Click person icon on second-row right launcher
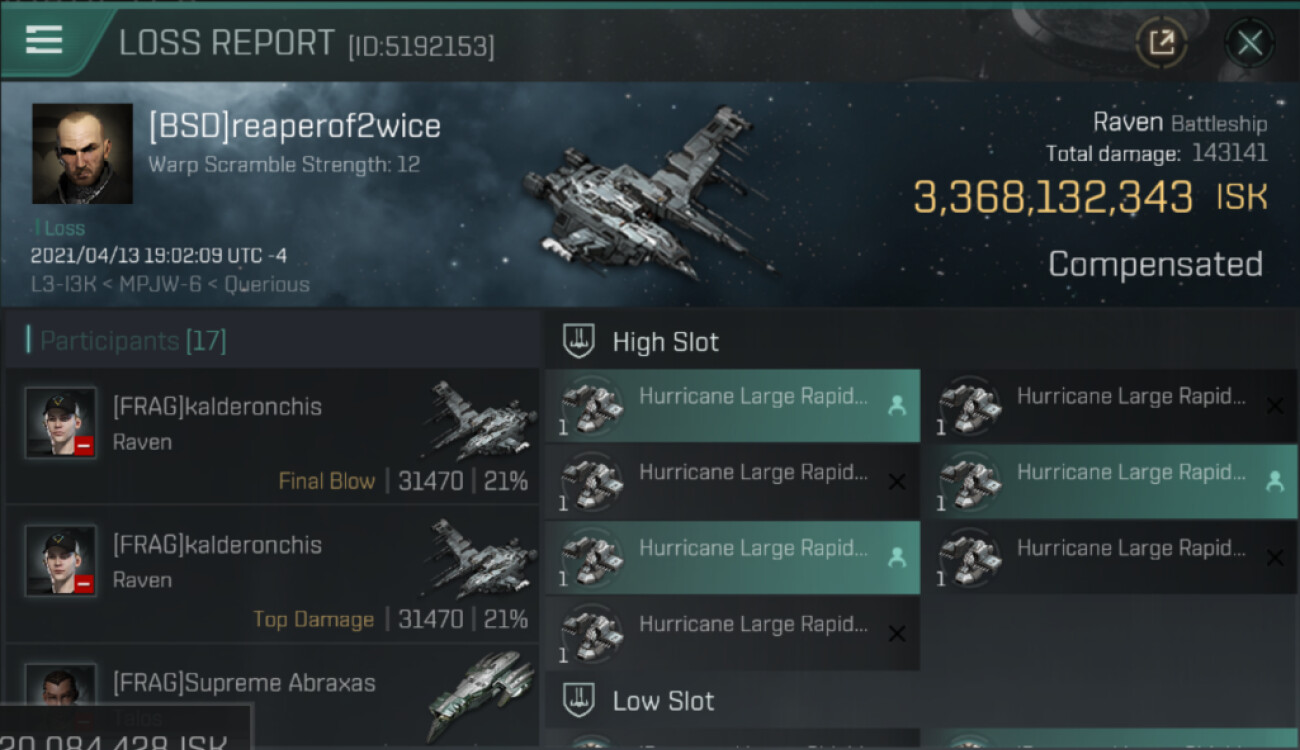Screen dimensions: 1300x750 (x=1274, y=482)
